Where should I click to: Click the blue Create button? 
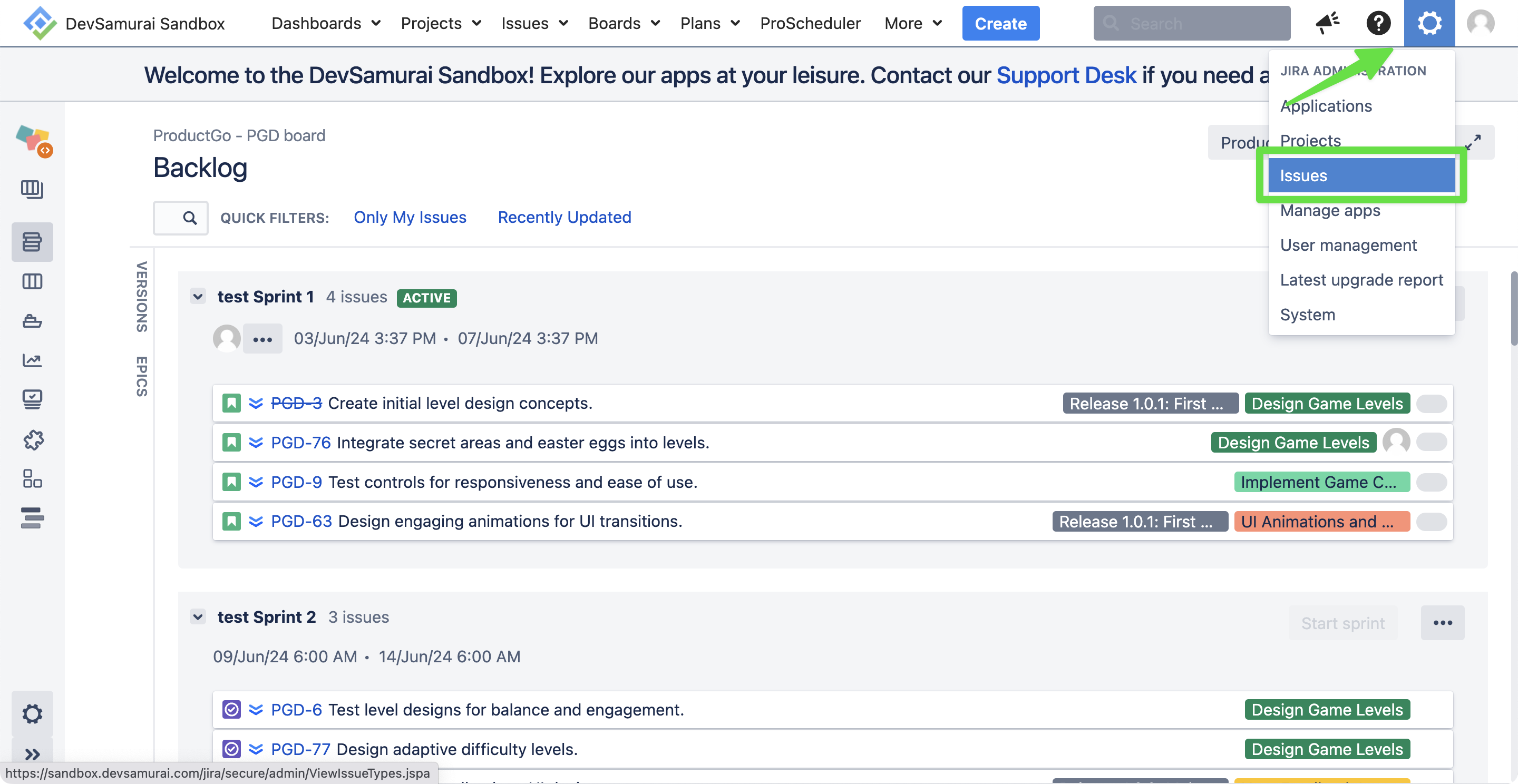(x=1000, y=24)
